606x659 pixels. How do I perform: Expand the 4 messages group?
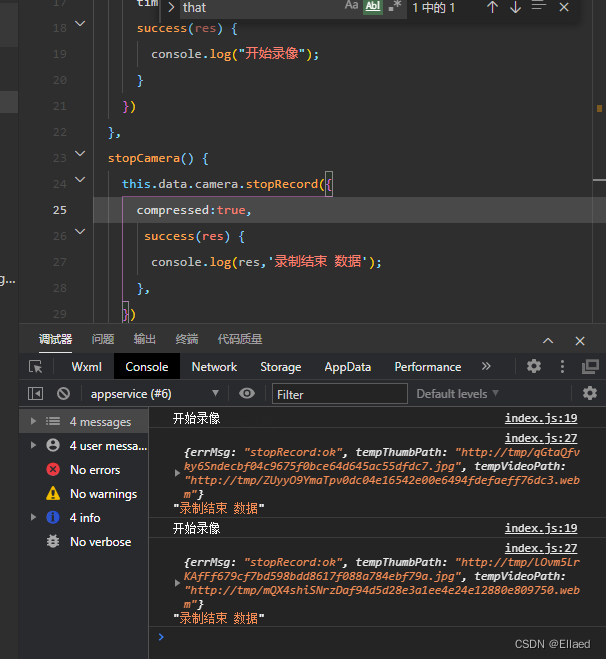(x=33, y=421)
